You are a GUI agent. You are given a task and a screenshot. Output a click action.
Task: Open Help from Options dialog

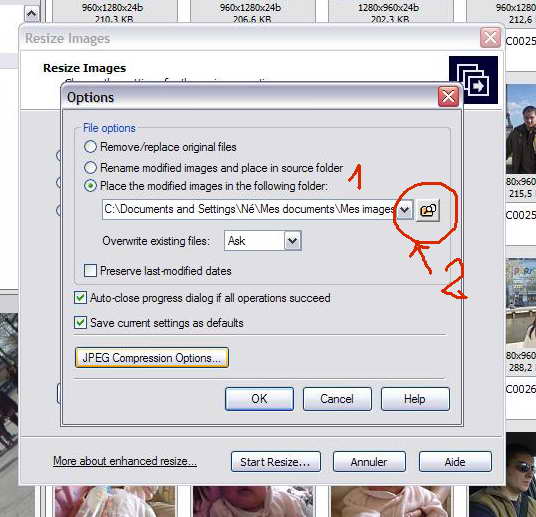(415, 399)
